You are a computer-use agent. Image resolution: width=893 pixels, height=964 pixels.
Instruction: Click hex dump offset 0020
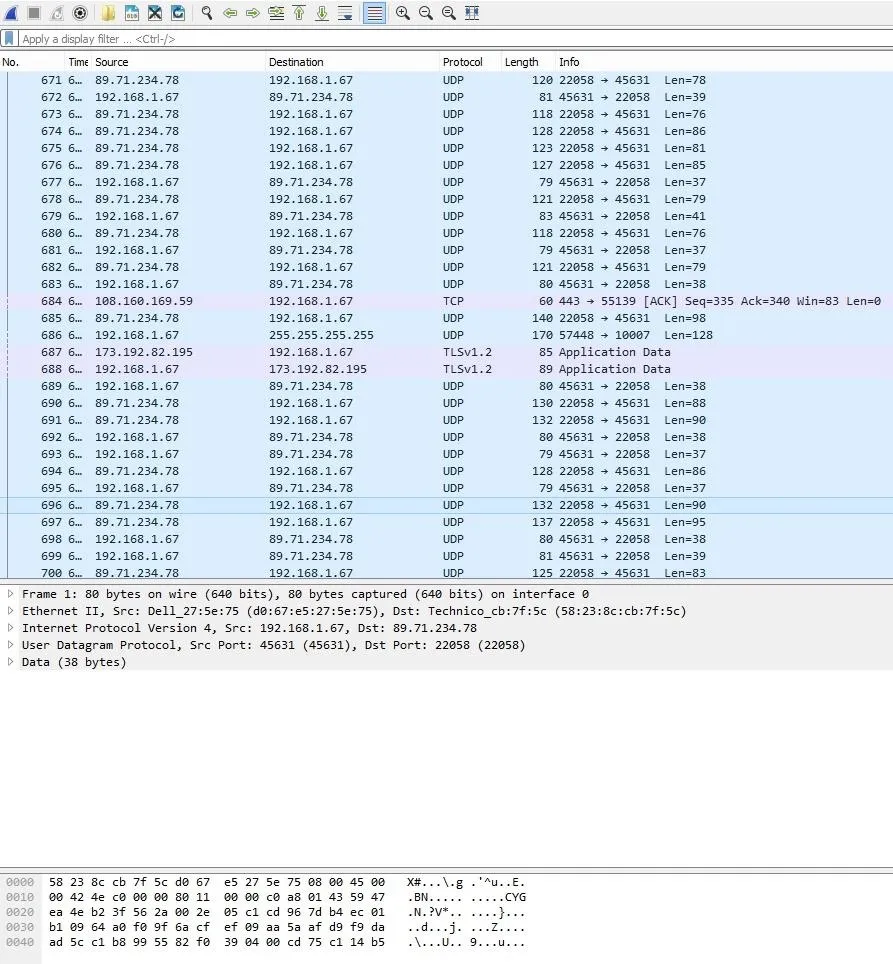[x=20, y=912]
